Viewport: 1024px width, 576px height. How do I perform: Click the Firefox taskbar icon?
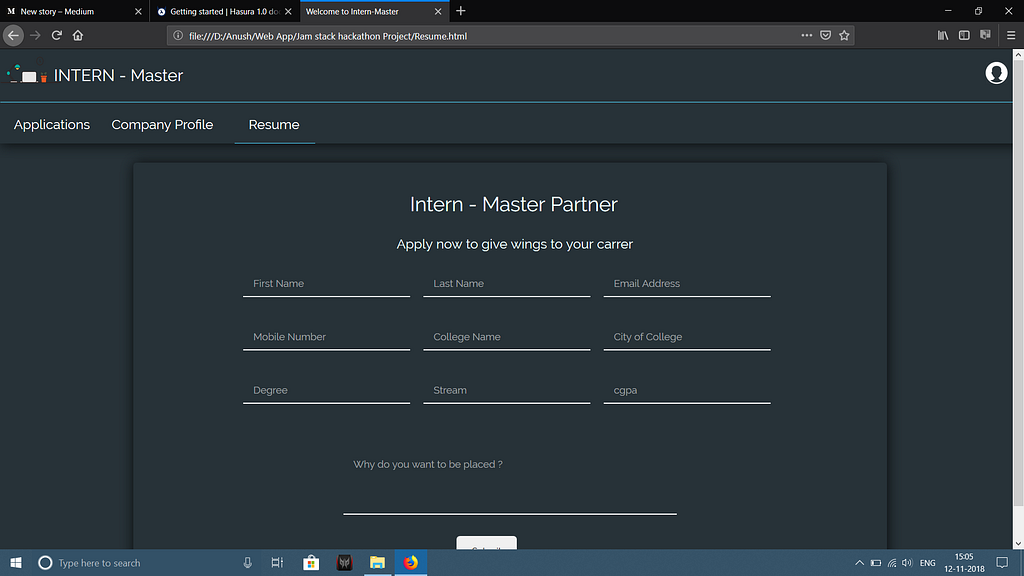tap(411, 562)
